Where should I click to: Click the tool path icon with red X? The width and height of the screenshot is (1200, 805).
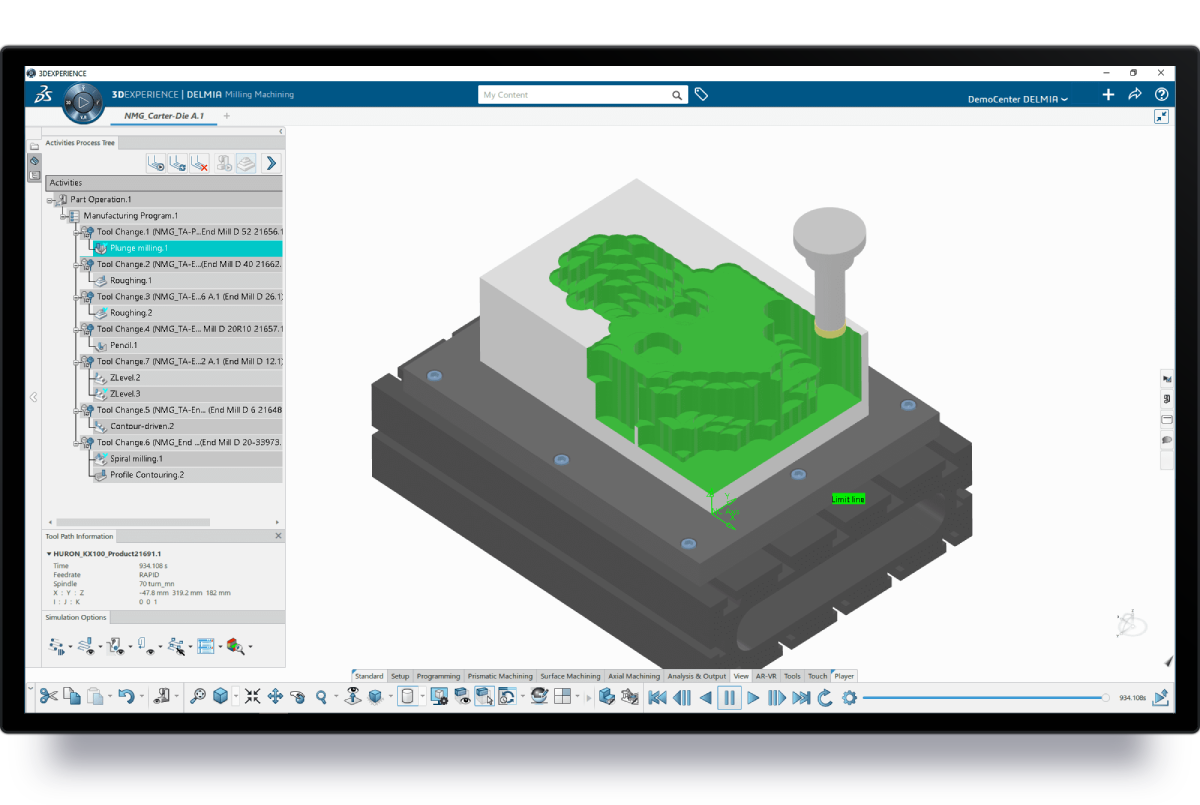[x=201, y=163]
